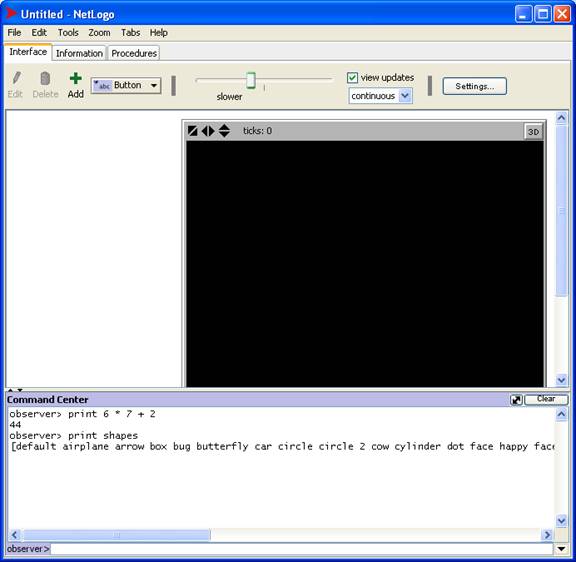
Task: Open the continuous update mode dropdown
Action: [x=381, y=96]
